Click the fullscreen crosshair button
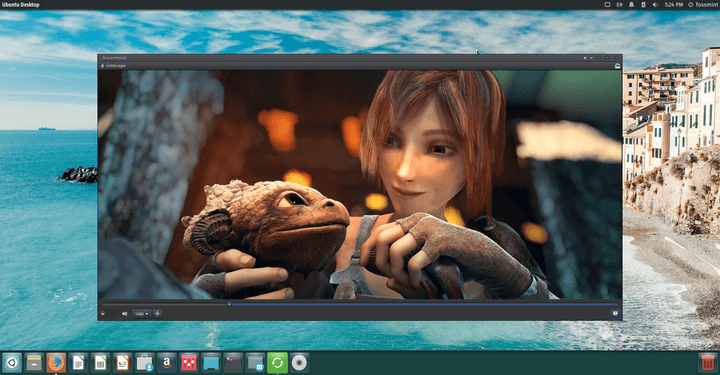This screenshot has width=720, height=375. (x=158, y=314)
